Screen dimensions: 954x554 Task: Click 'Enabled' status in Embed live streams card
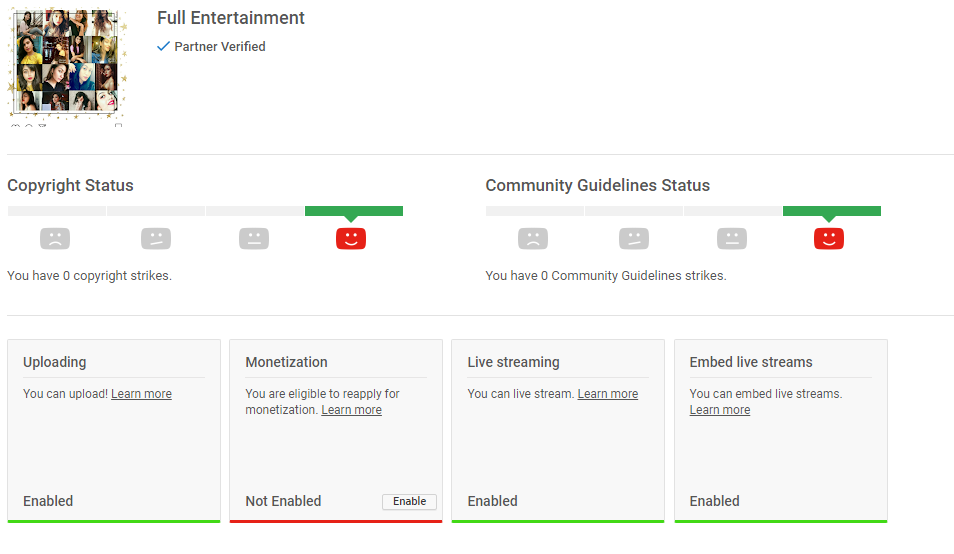(715, 501)
